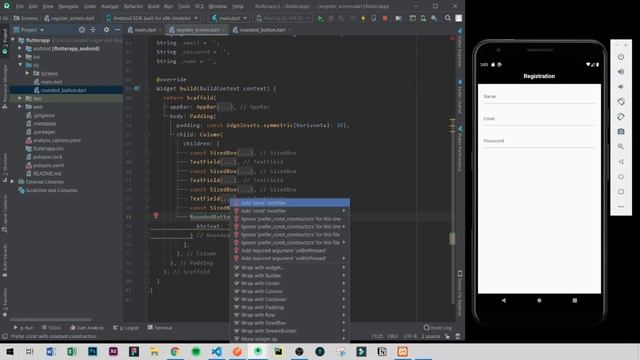Open Microsoft Word from the taskbar
Screen dimensions: 640x360
click(51, 351)
